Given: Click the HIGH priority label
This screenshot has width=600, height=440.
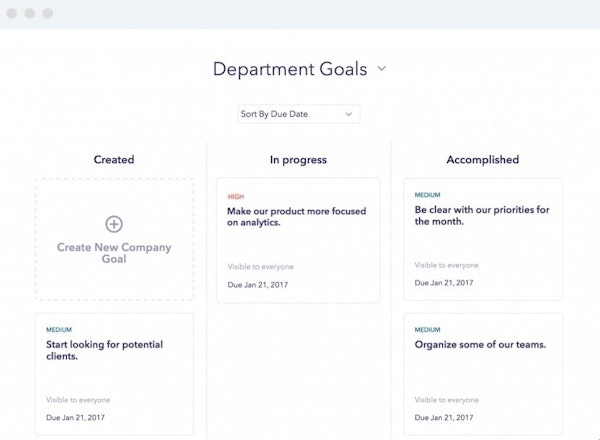Looking at the screenshot, I should [236, 197].
